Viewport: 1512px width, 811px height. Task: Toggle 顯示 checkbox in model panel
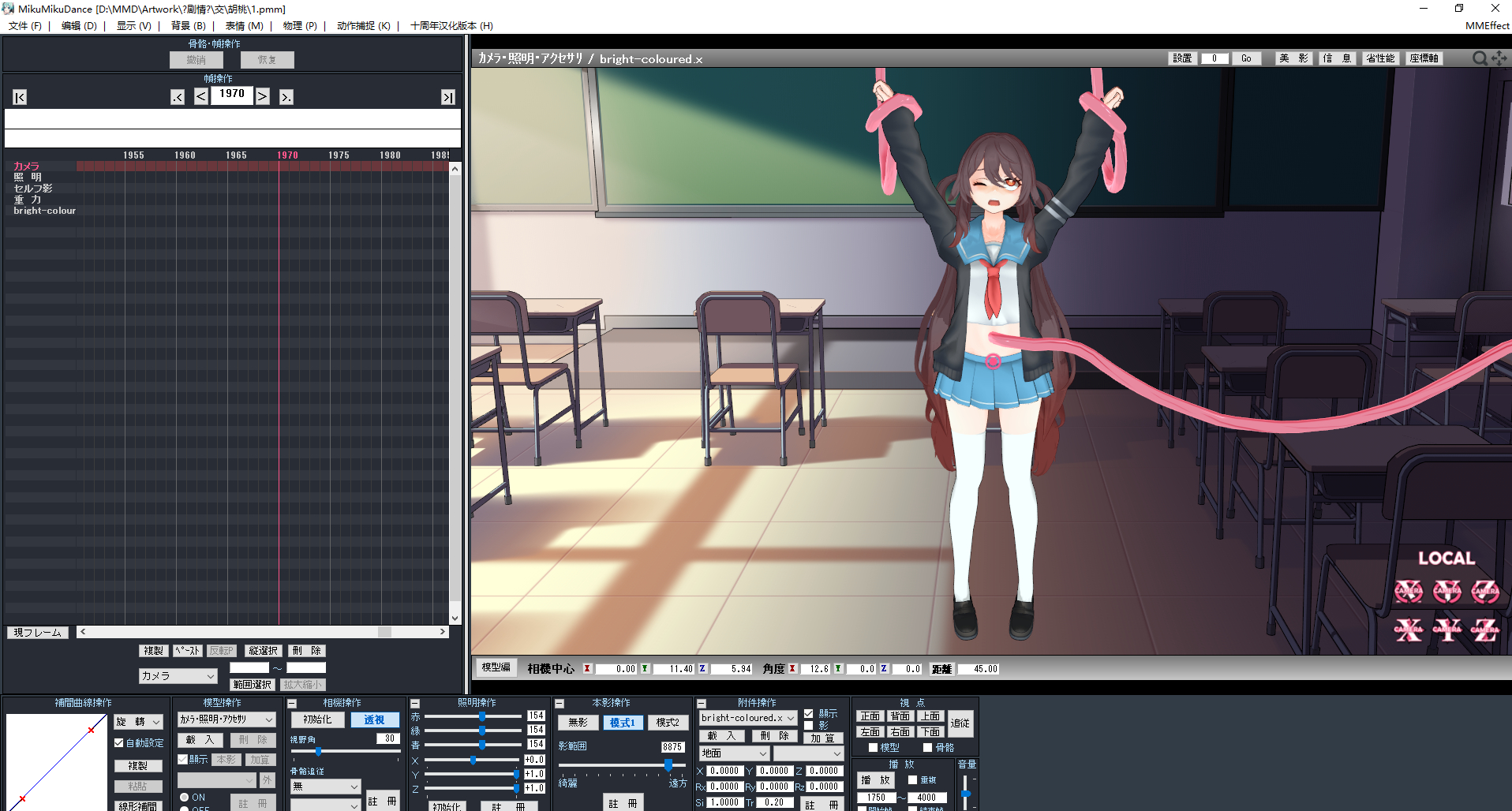[182, 760]
